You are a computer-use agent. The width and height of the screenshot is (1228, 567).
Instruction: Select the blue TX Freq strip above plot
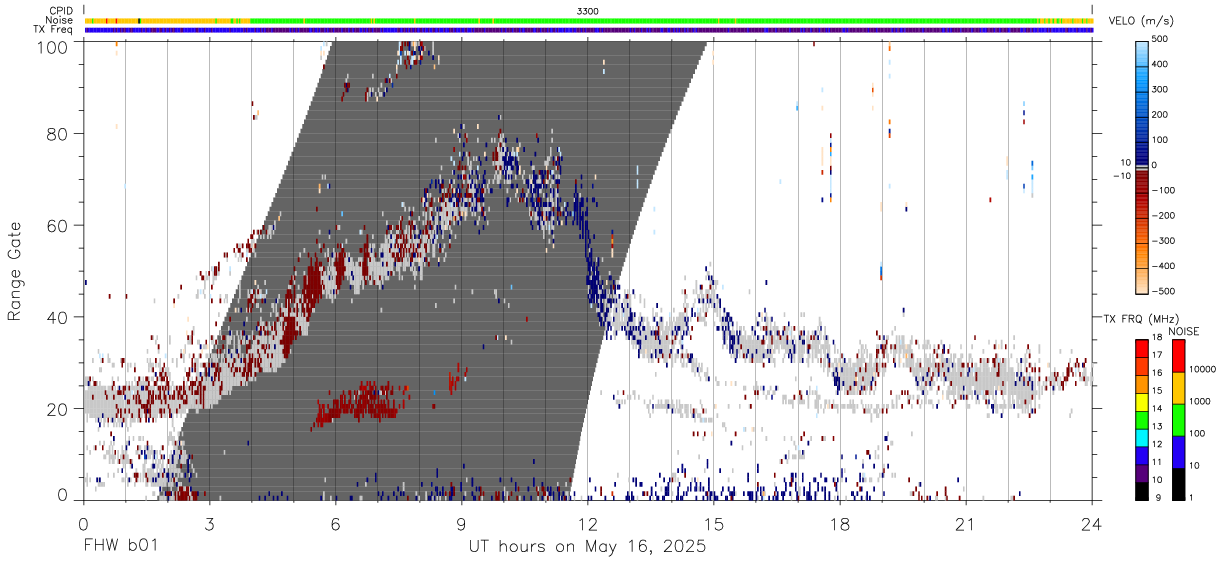(588, 30)
